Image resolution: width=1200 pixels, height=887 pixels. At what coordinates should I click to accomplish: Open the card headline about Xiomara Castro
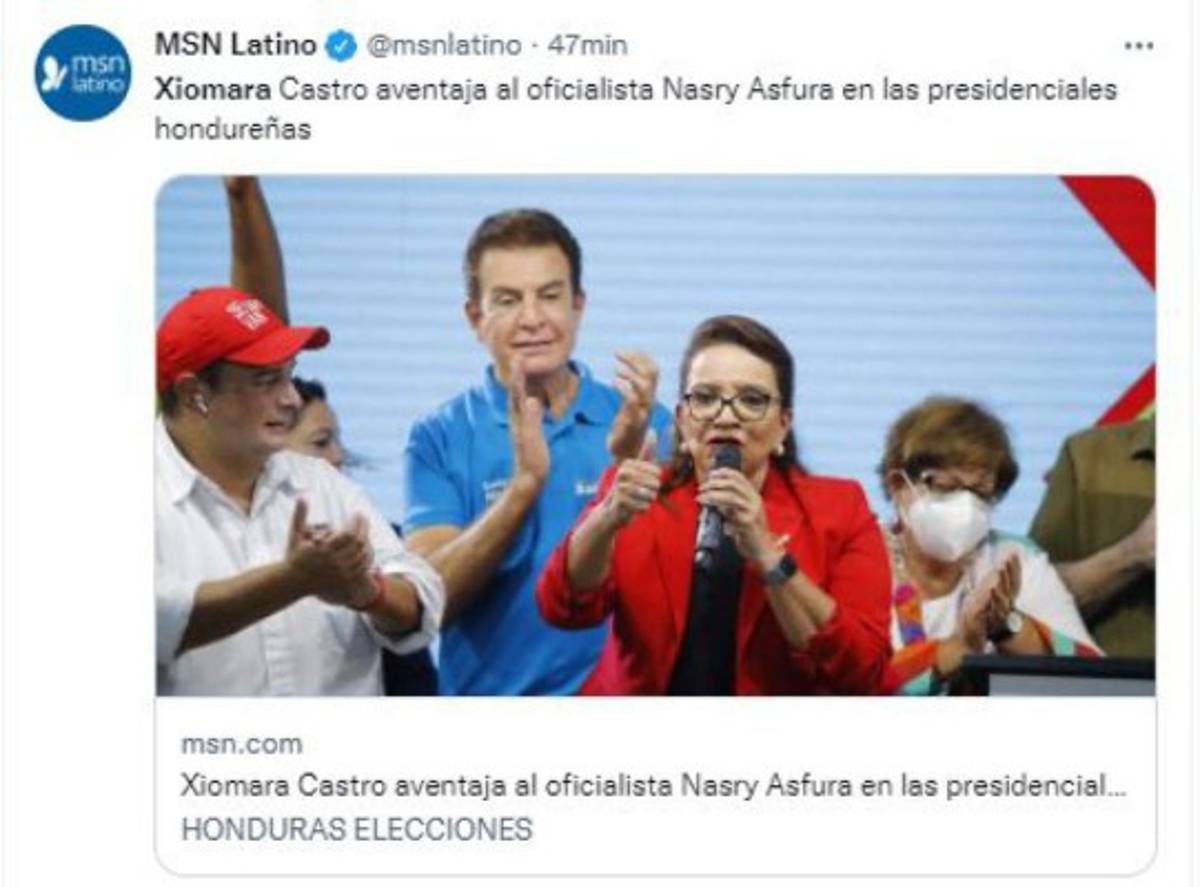pyautogui.click(x=653, y=786)
